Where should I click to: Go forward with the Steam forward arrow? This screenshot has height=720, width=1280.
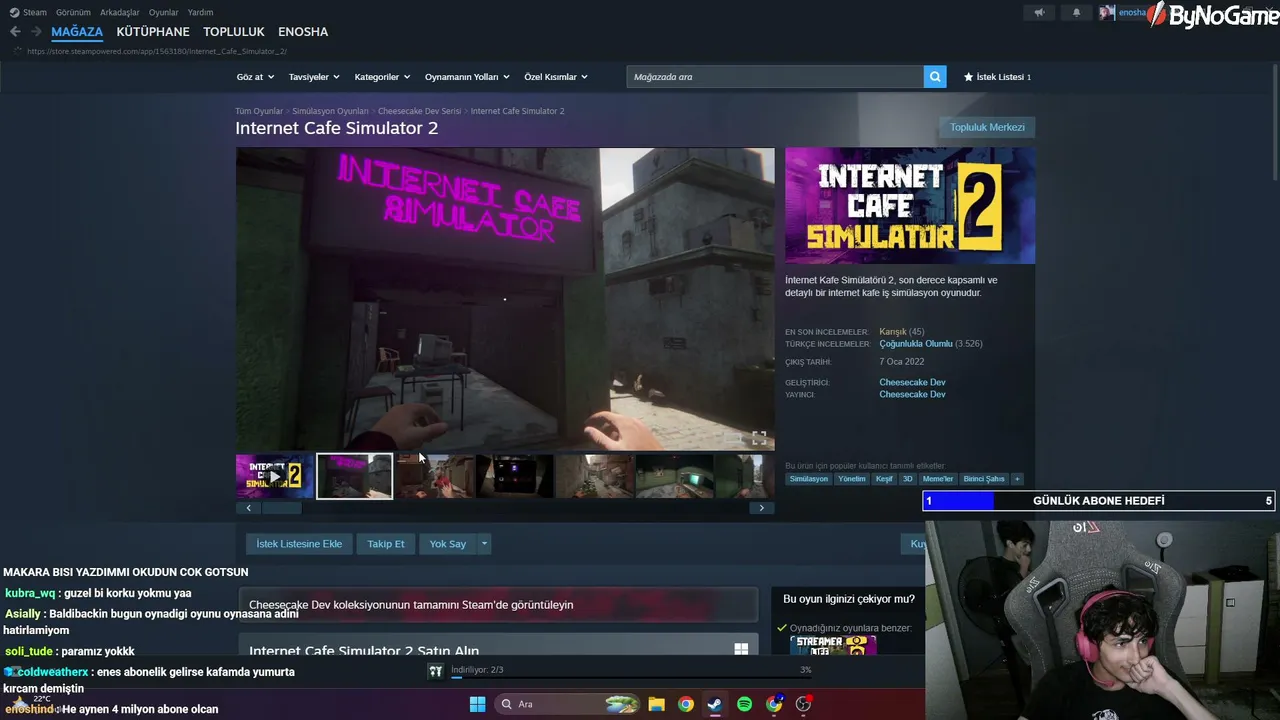pyautogui.click(x=36, y=32)
